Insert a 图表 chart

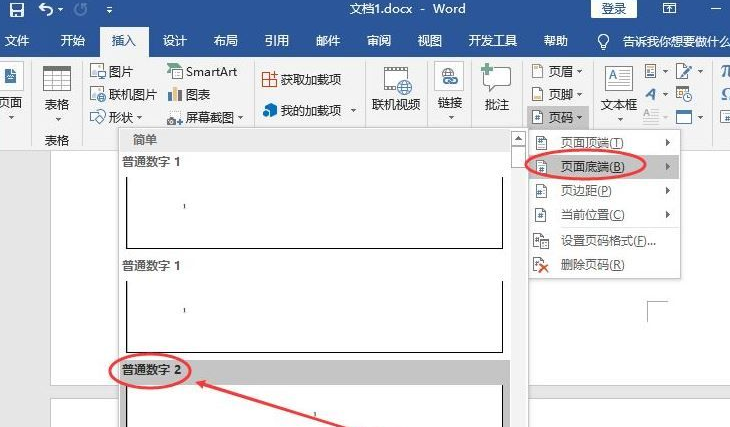(189, 95)
